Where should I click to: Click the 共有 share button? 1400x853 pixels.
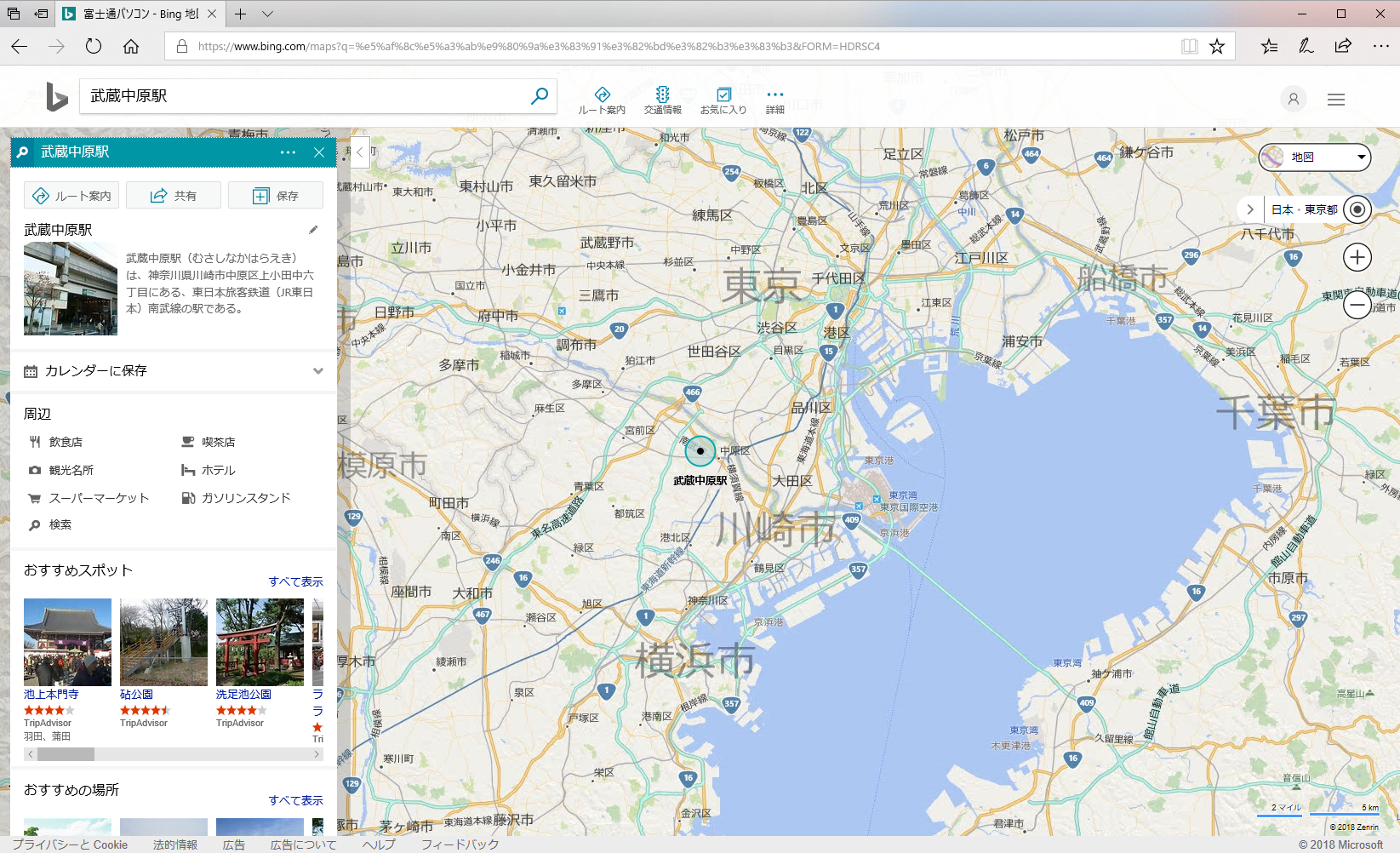(174, 196)
